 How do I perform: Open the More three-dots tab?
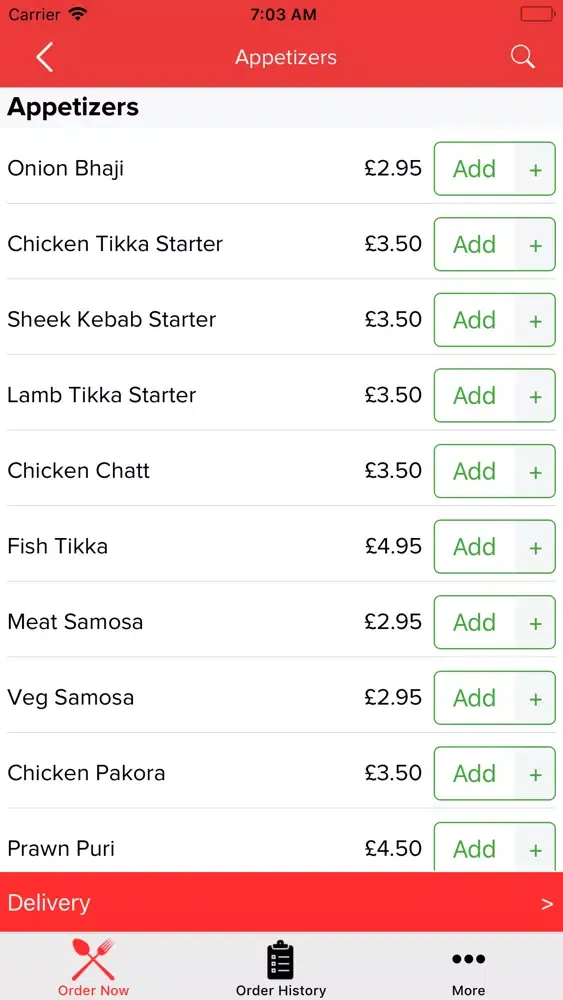pyautogui.click(x=469, y=973)
